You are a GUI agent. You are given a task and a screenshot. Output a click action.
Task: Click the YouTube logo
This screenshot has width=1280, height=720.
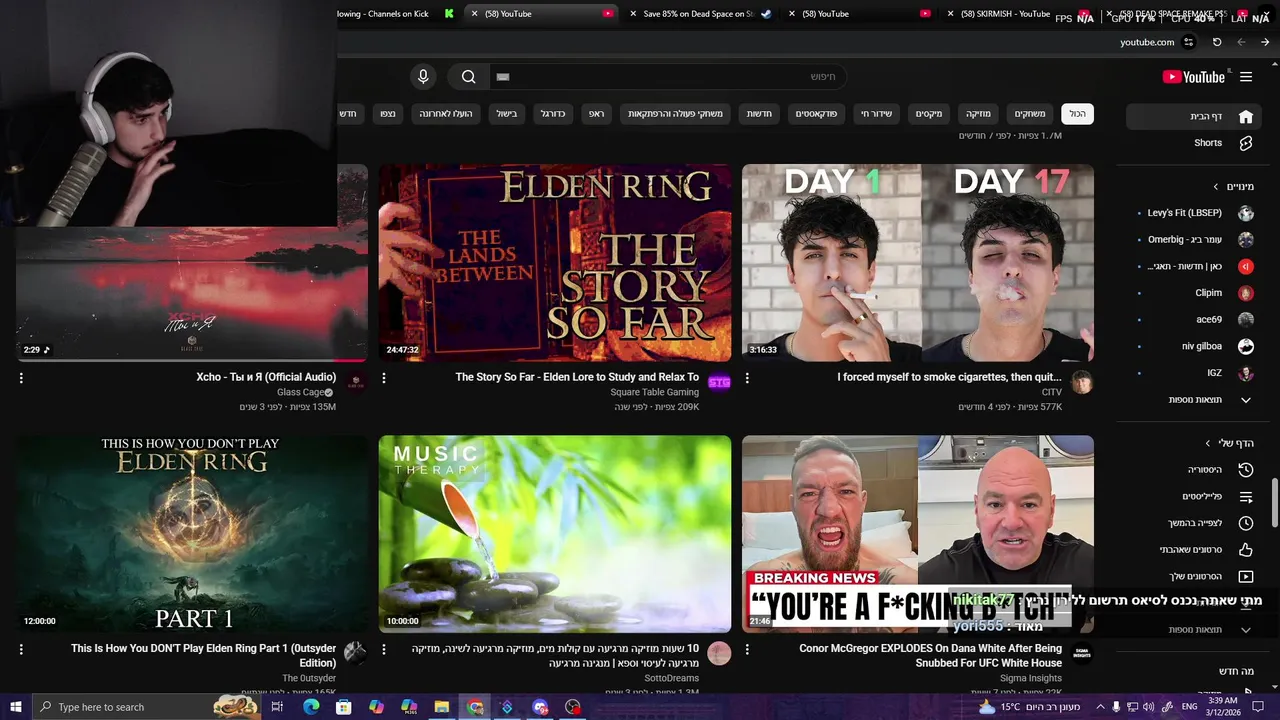(x=1193, y=77)
